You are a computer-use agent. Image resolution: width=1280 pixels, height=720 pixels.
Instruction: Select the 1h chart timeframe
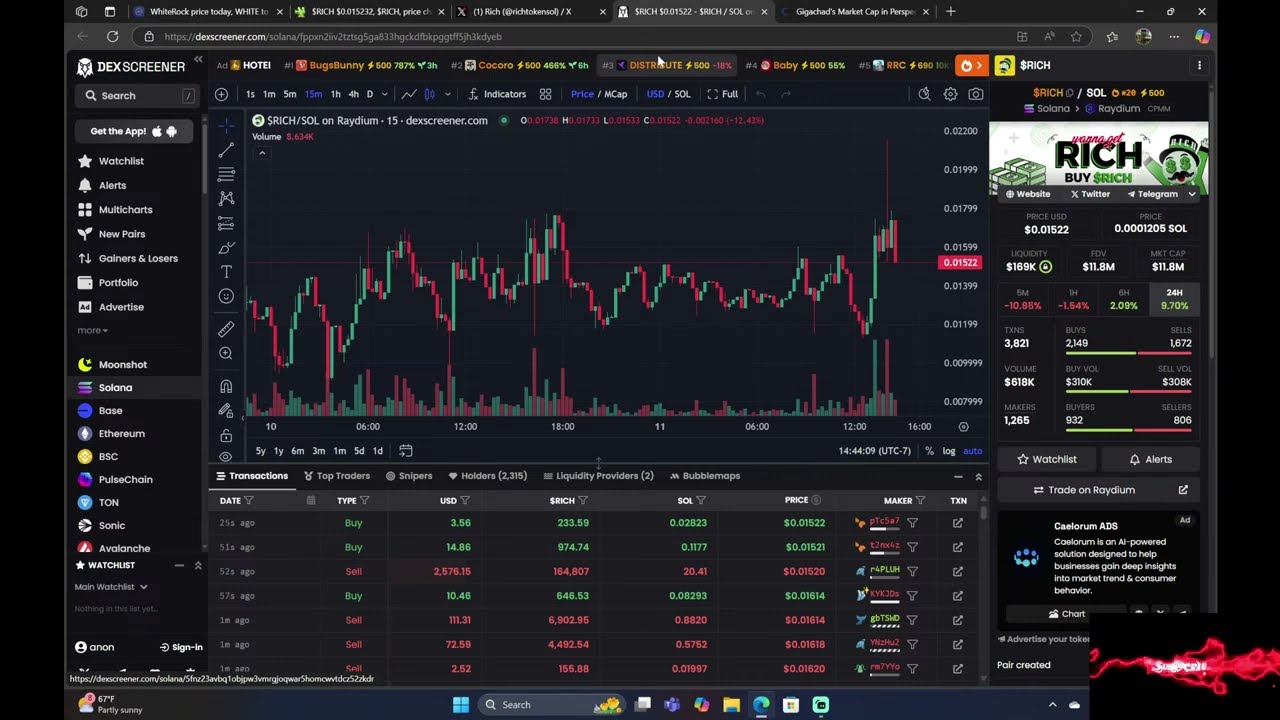coord(335,94)
